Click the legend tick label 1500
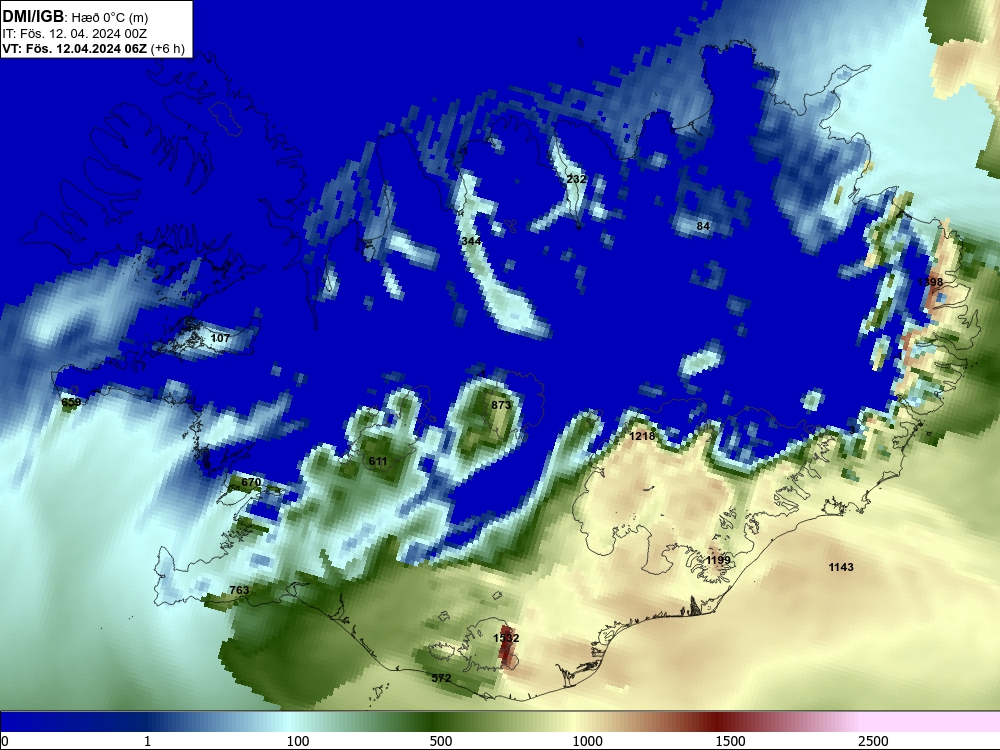Screen dimensions: 1000x750 730,741
